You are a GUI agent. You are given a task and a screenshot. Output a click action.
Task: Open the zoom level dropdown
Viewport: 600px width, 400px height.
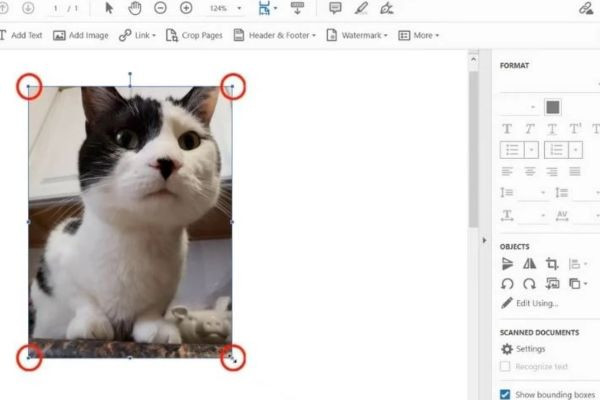[239, 8]
